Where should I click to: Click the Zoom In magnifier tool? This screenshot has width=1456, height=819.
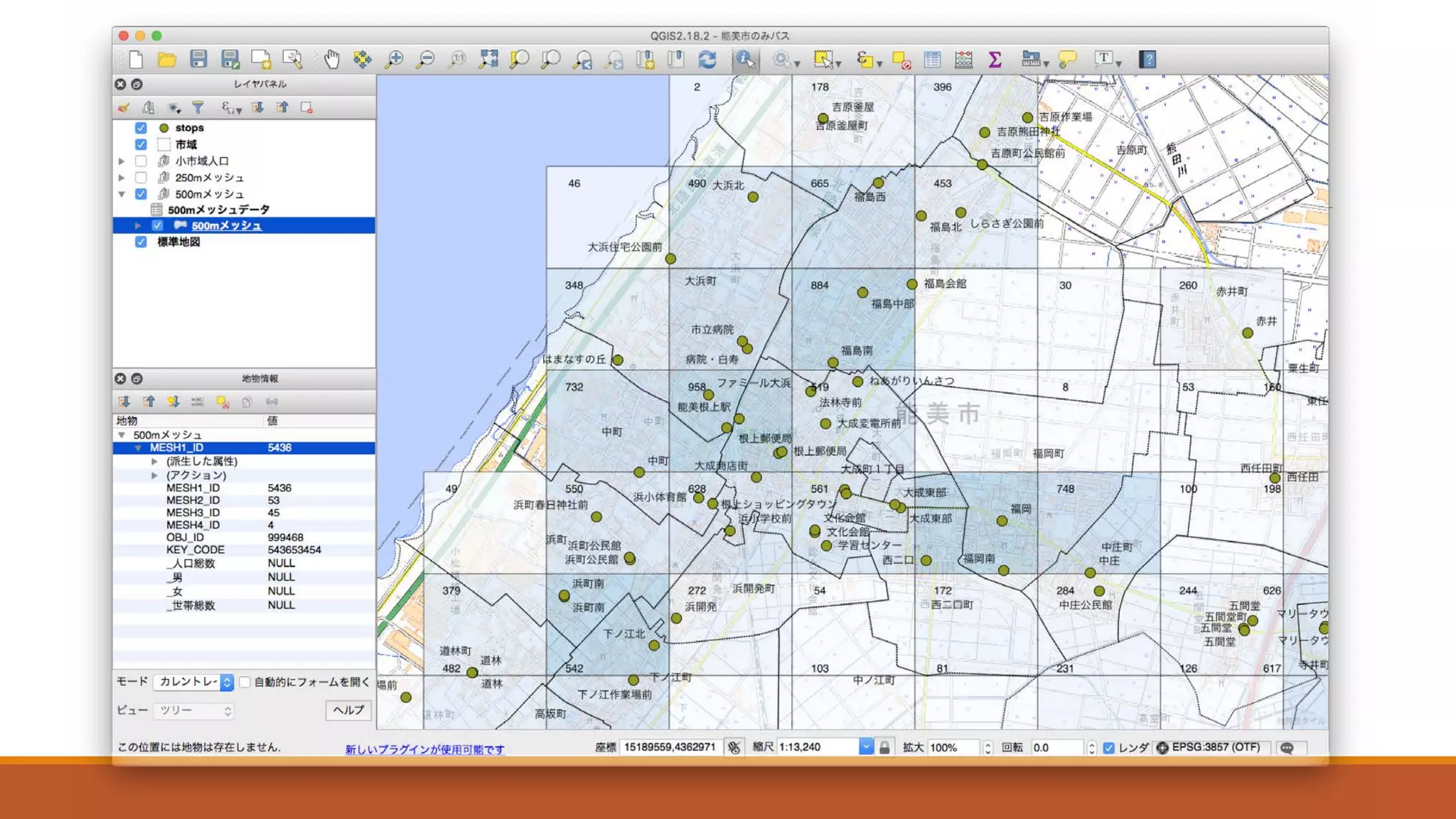[393, 60]
